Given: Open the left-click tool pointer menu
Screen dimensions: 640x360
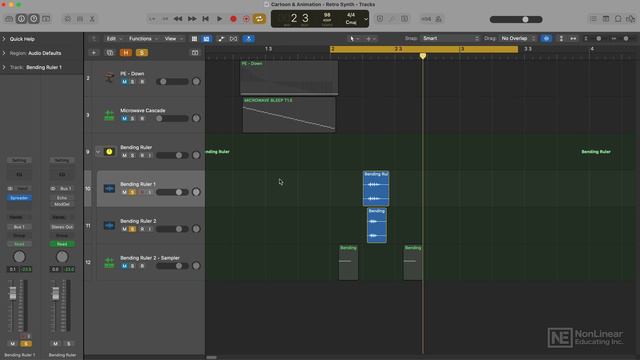Looking at the screenshot, I should click(353, 39).
